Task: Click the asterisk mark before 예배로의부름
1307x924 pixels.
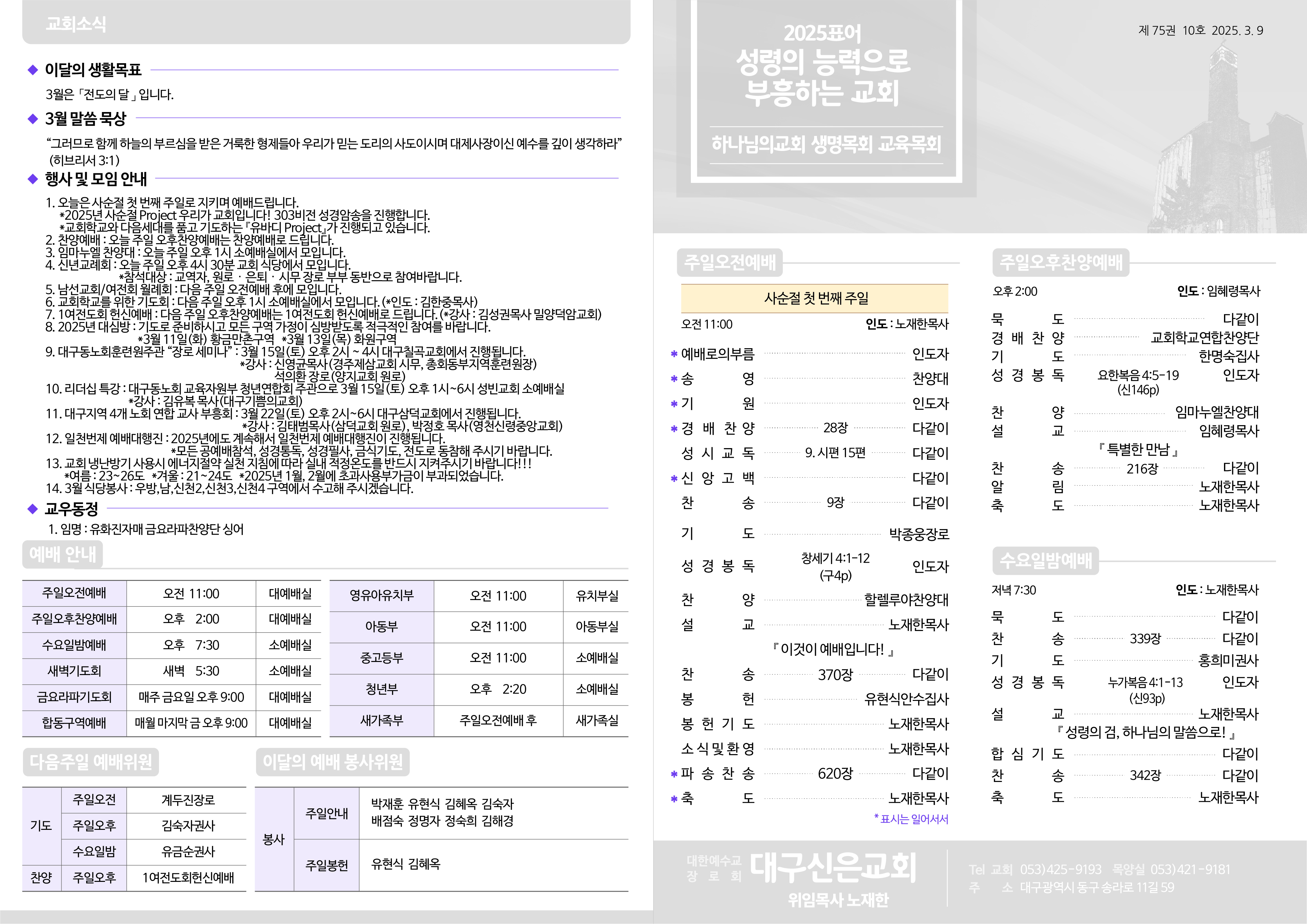Action: click(674, 355)
